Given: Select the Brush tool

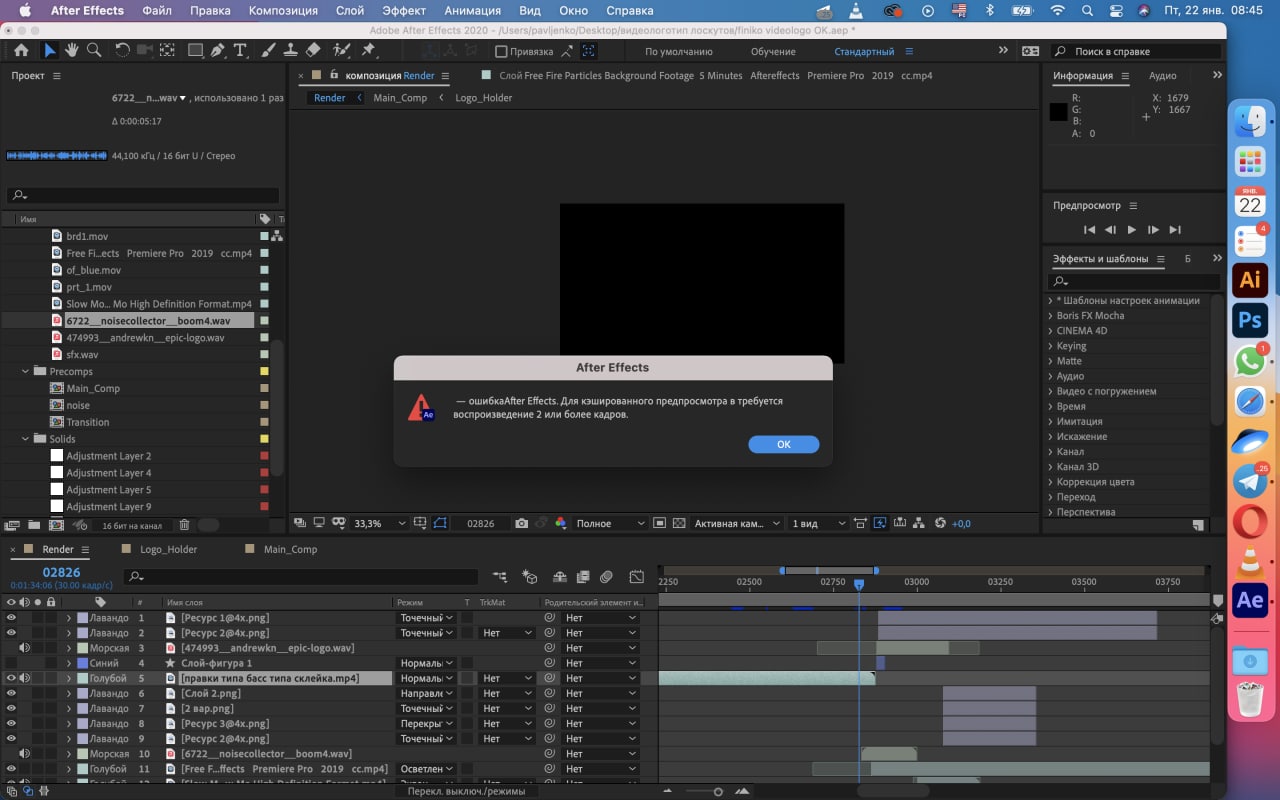Looking at the screenshot, I should click(x=268, y=51).
